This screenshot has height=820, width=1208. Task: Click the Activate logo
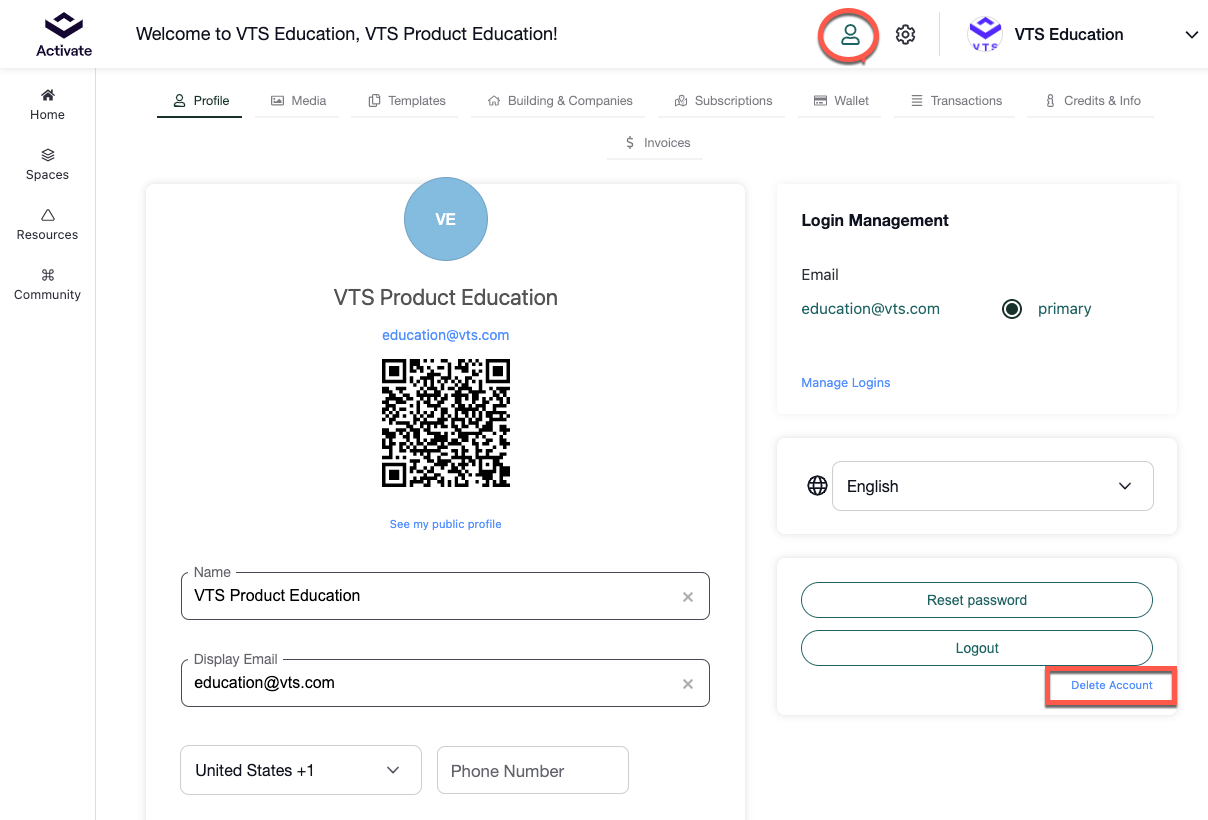pos(63,34)
